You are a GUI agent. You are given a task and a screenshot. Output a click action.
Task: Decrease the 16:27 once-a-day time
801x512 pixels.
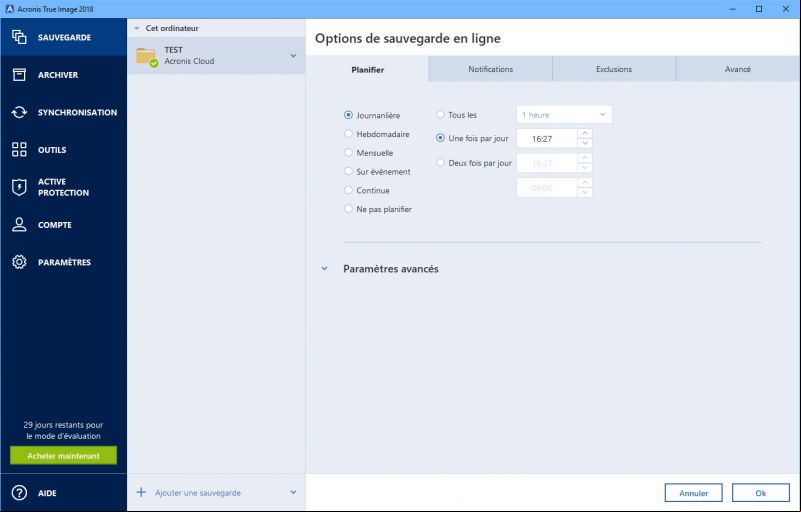coord(585,143)
